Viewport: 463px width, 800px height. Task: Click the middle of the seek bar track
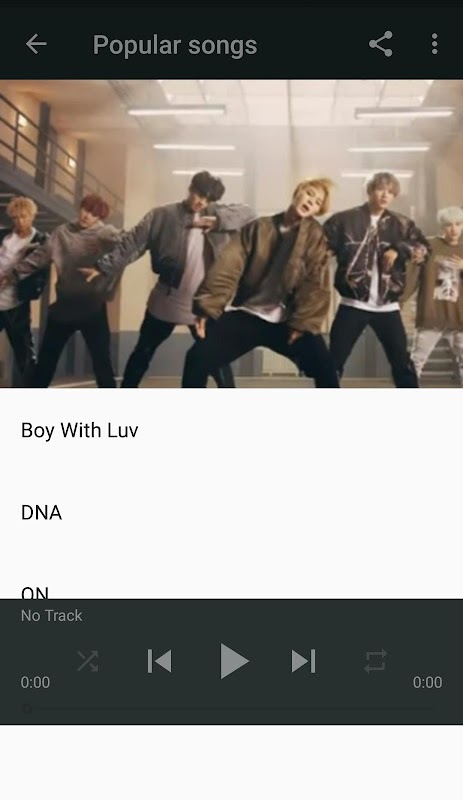tap(231, 709)
